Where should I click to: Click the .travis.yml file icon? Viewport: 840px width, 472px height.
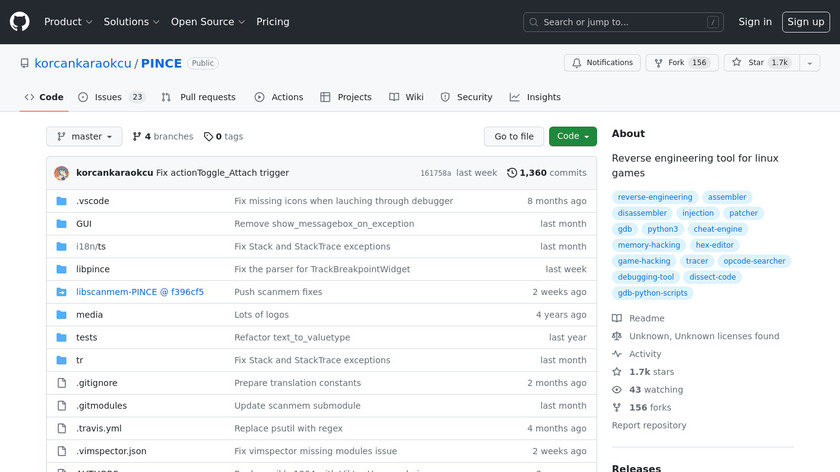62,429
